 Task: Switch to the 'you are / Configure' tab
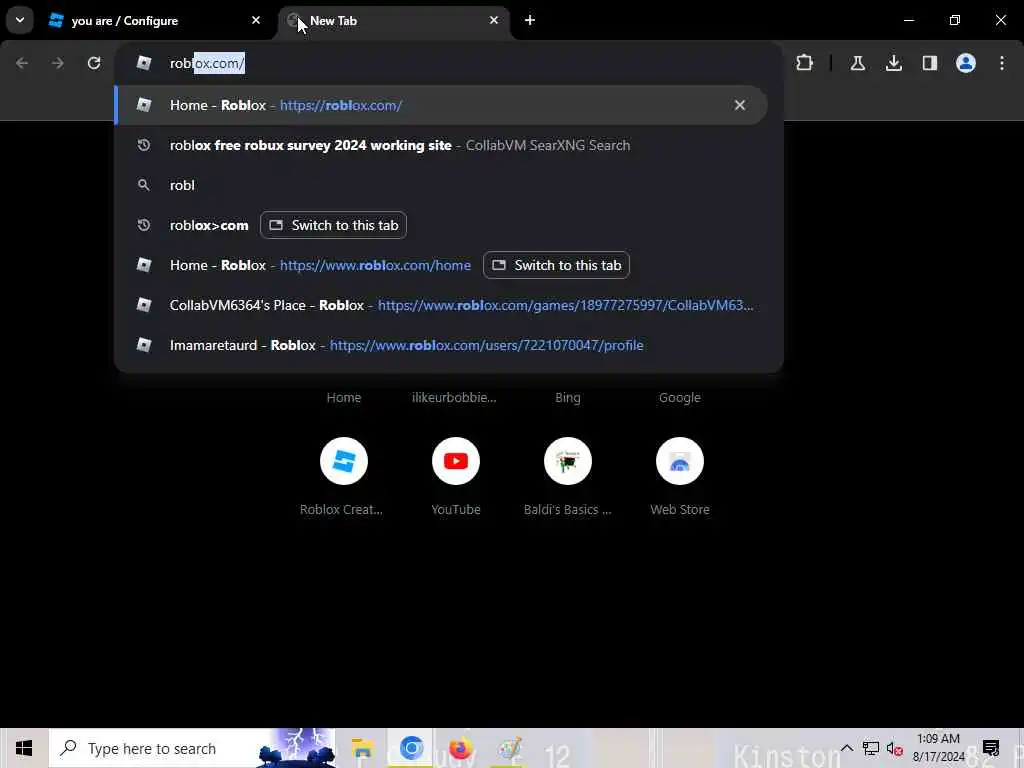155,21
